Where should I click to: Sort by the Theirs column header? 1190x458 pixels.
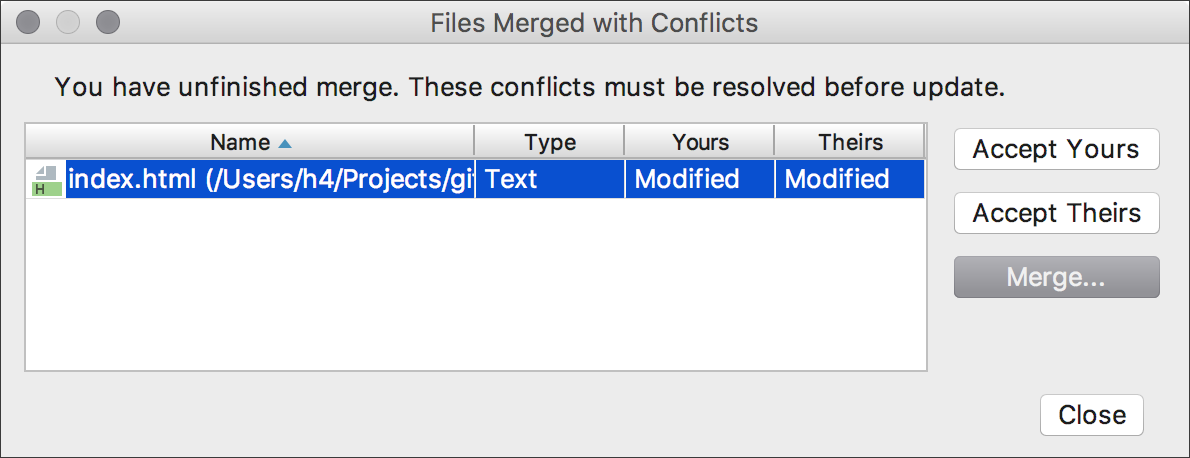pyautogui.click(x=850, y=142)
